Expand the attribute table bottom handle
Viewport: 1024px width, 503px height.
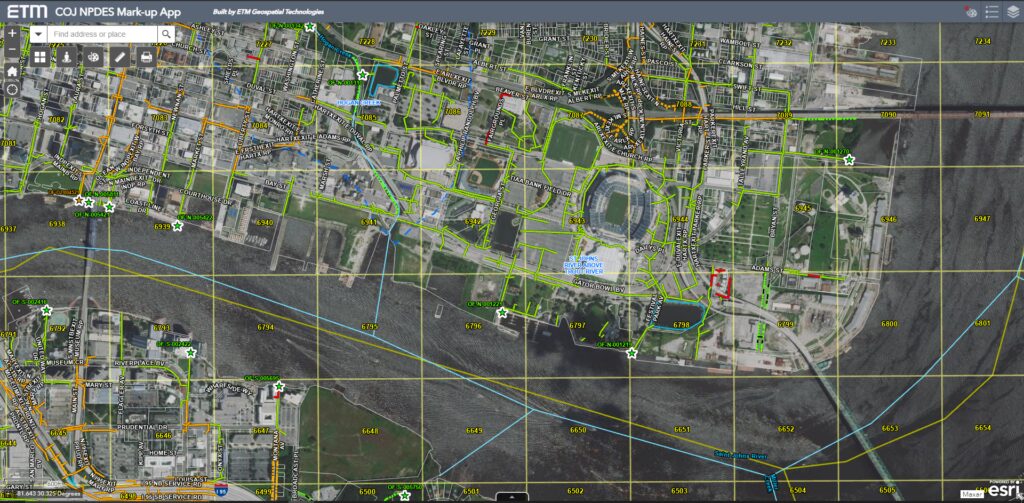(x=511, y=497)
